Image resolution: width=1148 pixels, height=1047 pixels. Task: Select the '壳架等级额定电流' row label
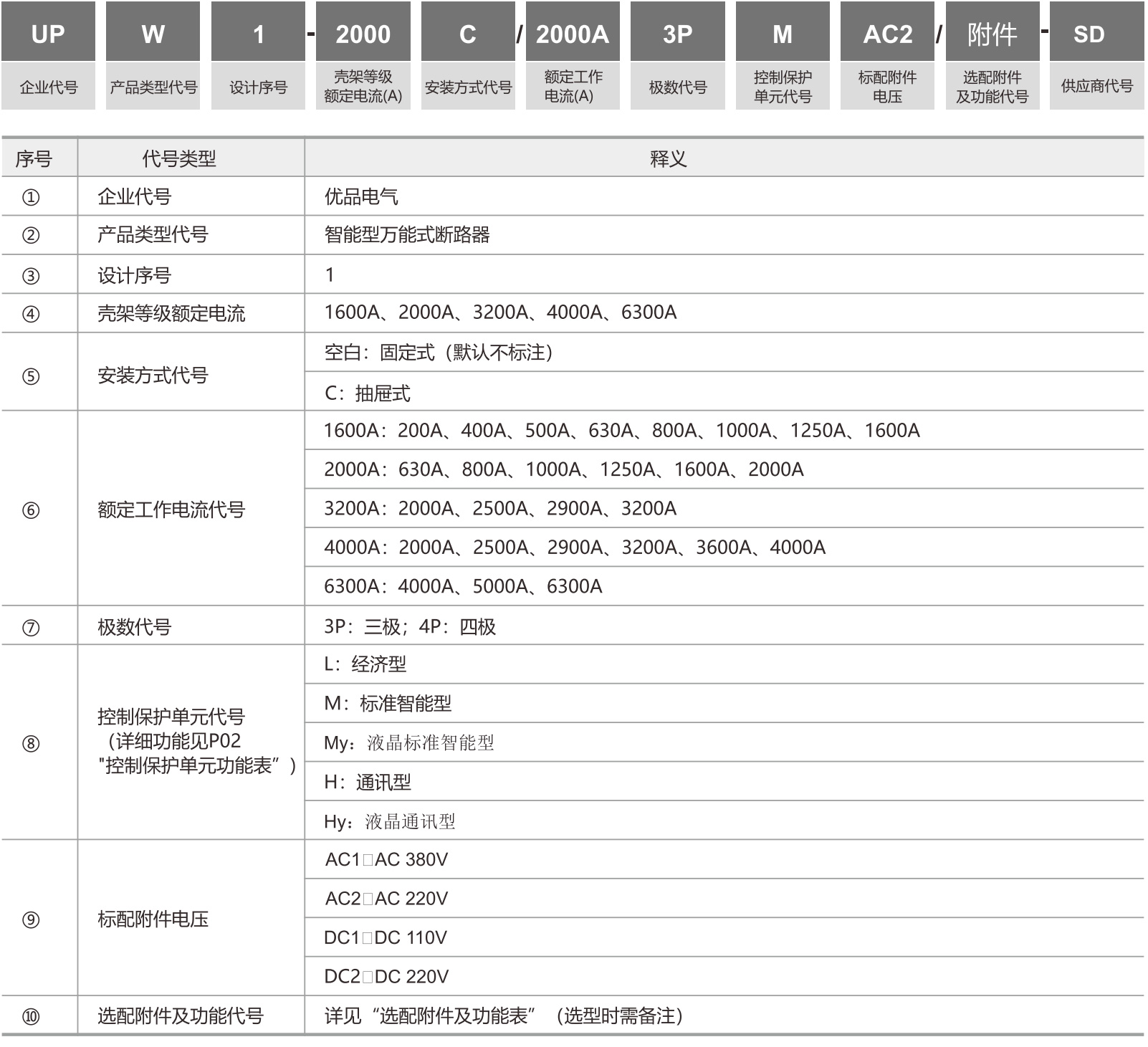tap(171, 313)
